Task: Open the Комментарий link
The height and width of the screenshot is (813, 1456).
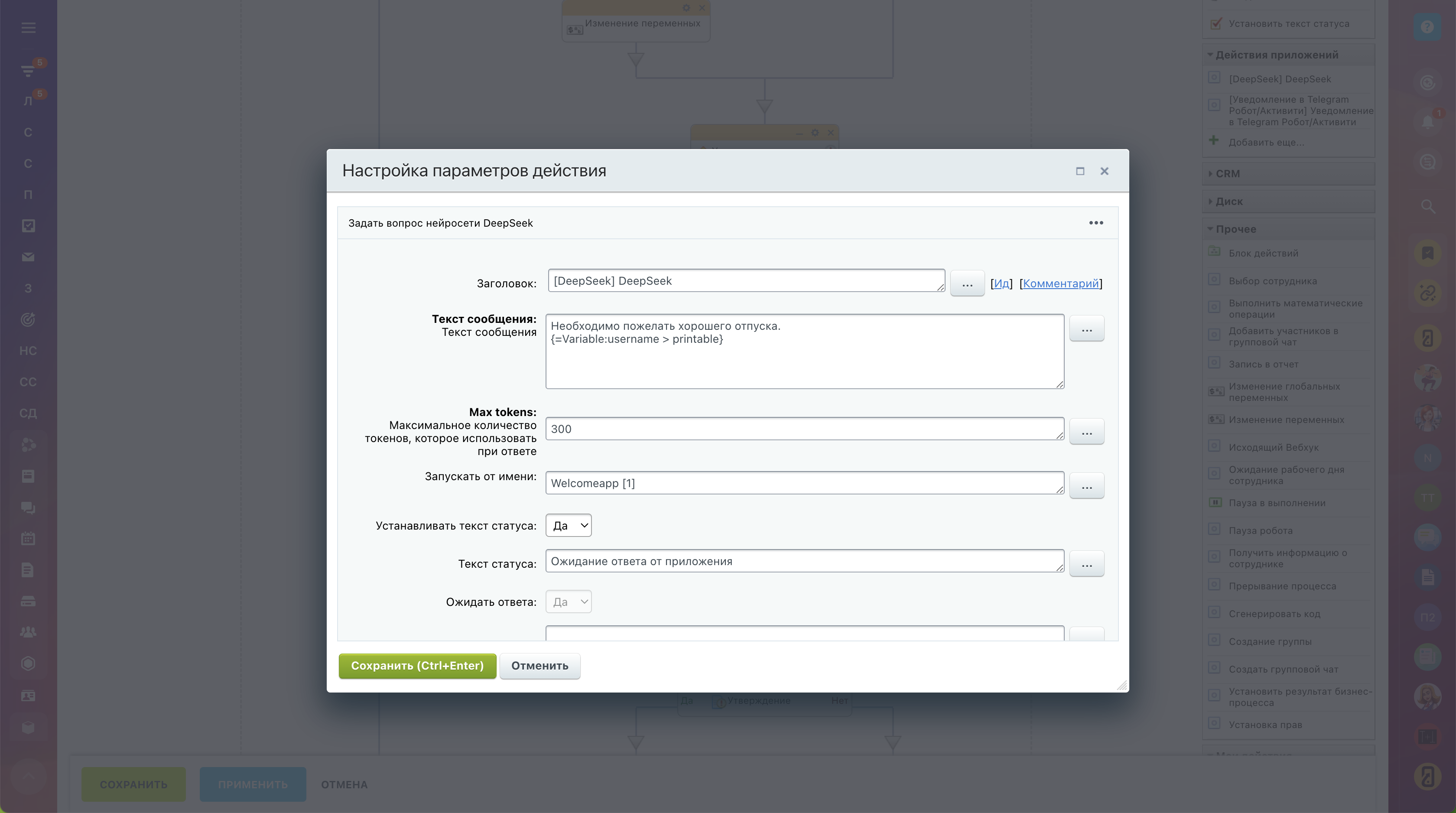Action: (x=1060, y=283)
